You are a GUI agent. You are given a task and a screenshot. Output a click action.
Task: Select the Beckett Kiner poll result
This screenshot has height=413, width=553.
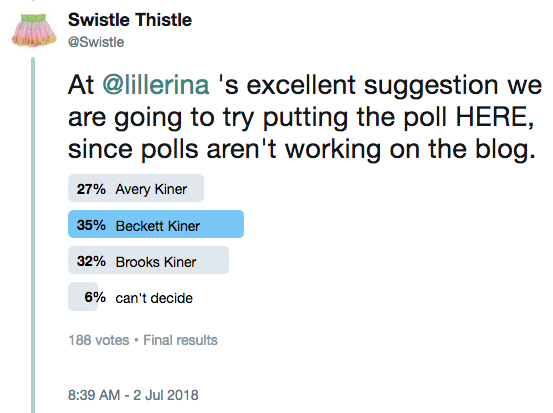[156, 225]
